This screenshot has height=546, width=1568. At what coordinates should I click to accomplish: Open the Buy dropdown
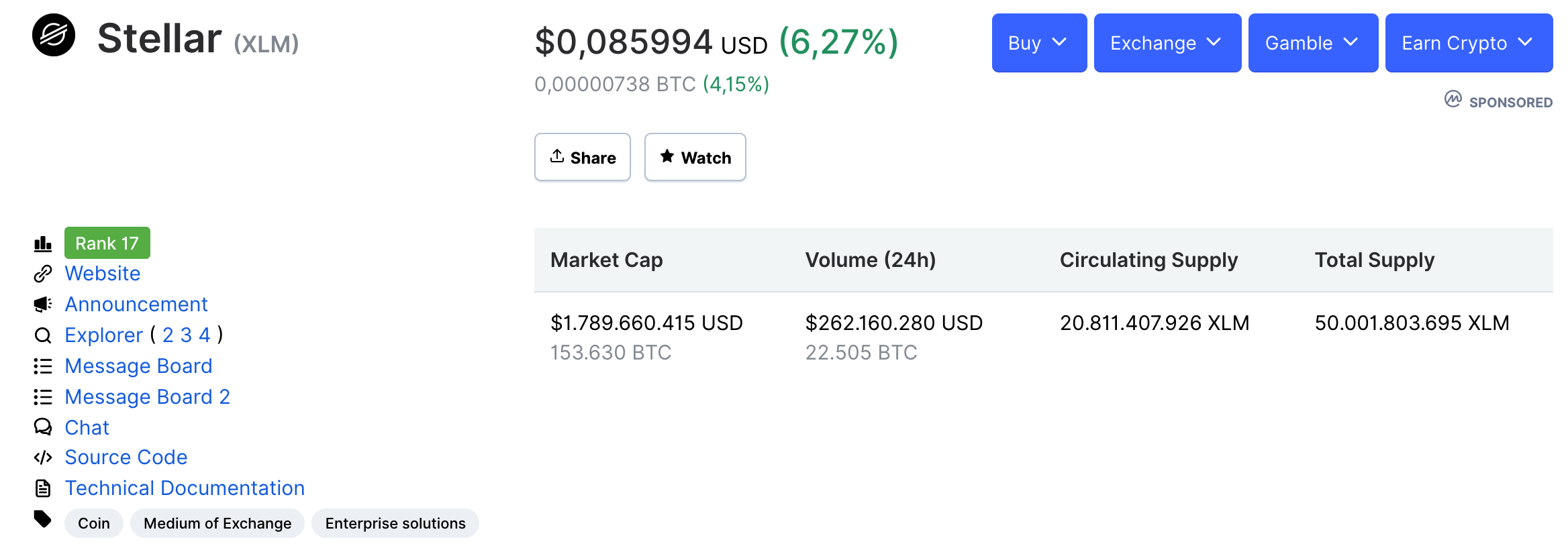(1038, 43)
